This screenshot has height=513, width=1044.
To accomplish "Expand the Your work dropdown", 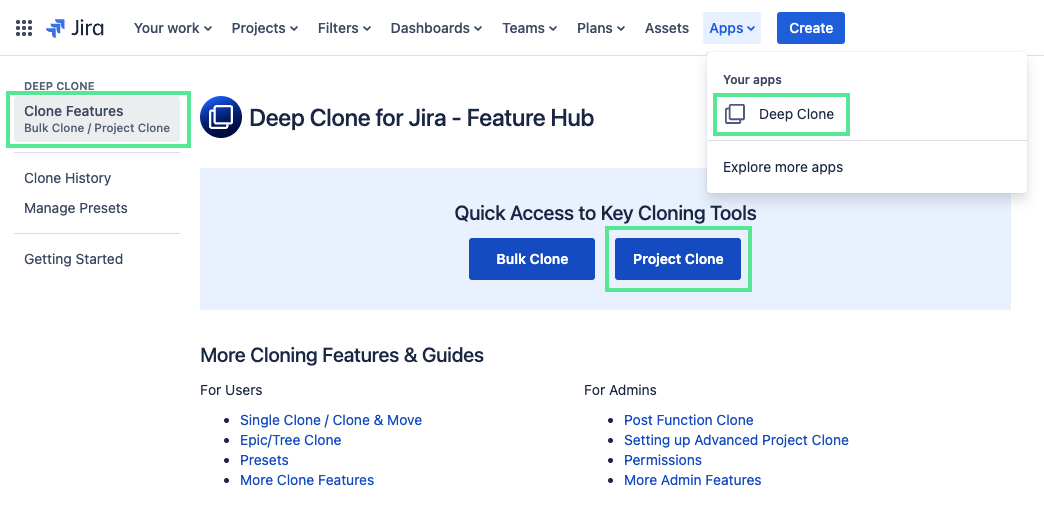I will (172, 28).
